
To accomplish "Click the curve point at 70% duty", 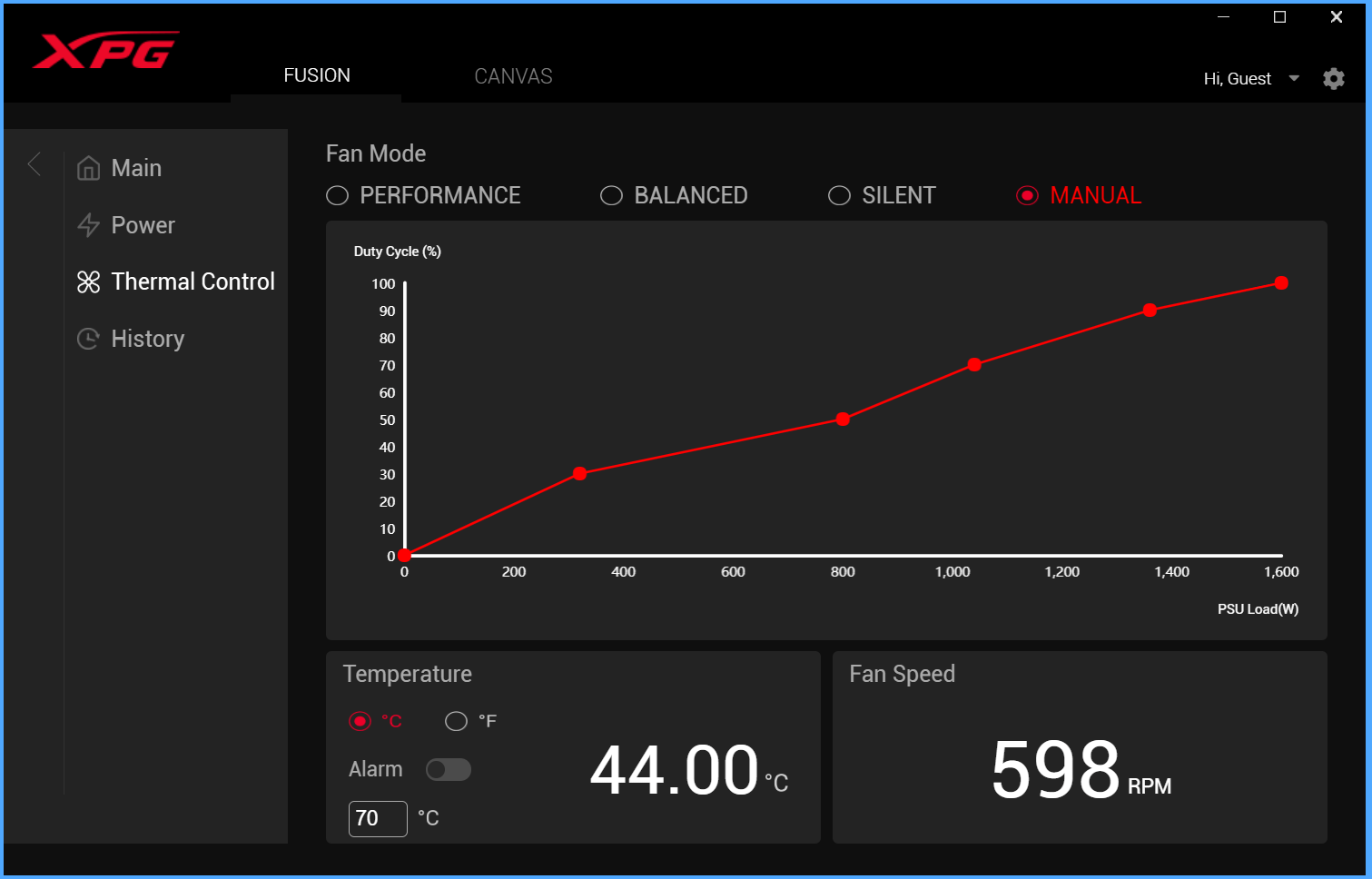I will [x=974, y=364].
